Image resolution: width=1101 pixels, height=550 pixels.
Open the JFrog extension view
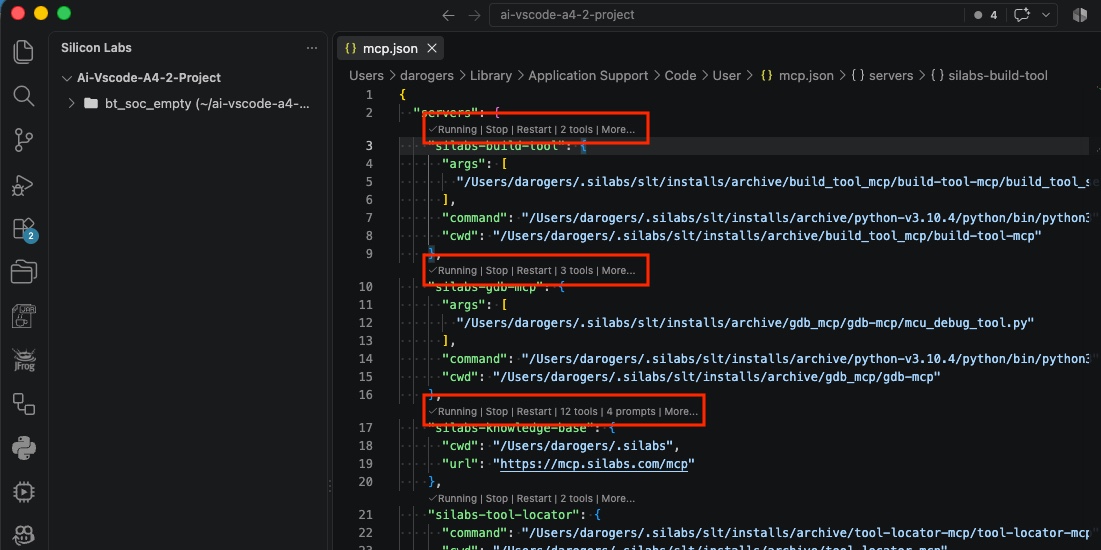(23, 360)
